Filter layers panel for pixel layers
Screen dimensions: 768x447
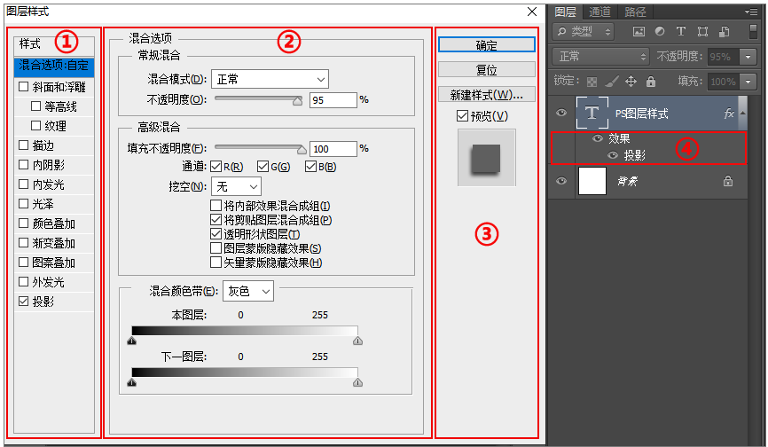639,32
